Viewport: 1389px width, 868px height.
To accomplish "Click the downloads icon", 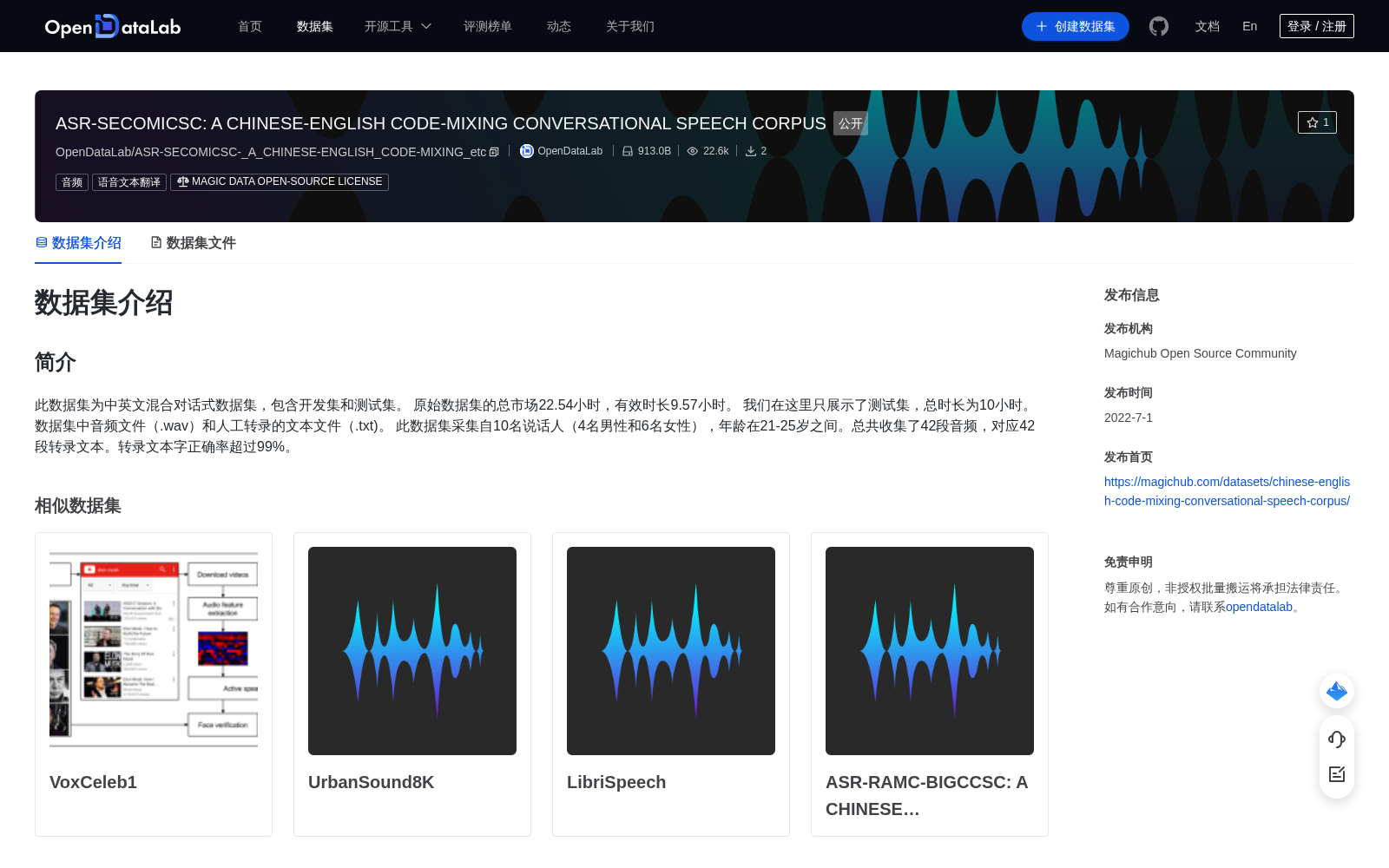I will click(751, 151).
